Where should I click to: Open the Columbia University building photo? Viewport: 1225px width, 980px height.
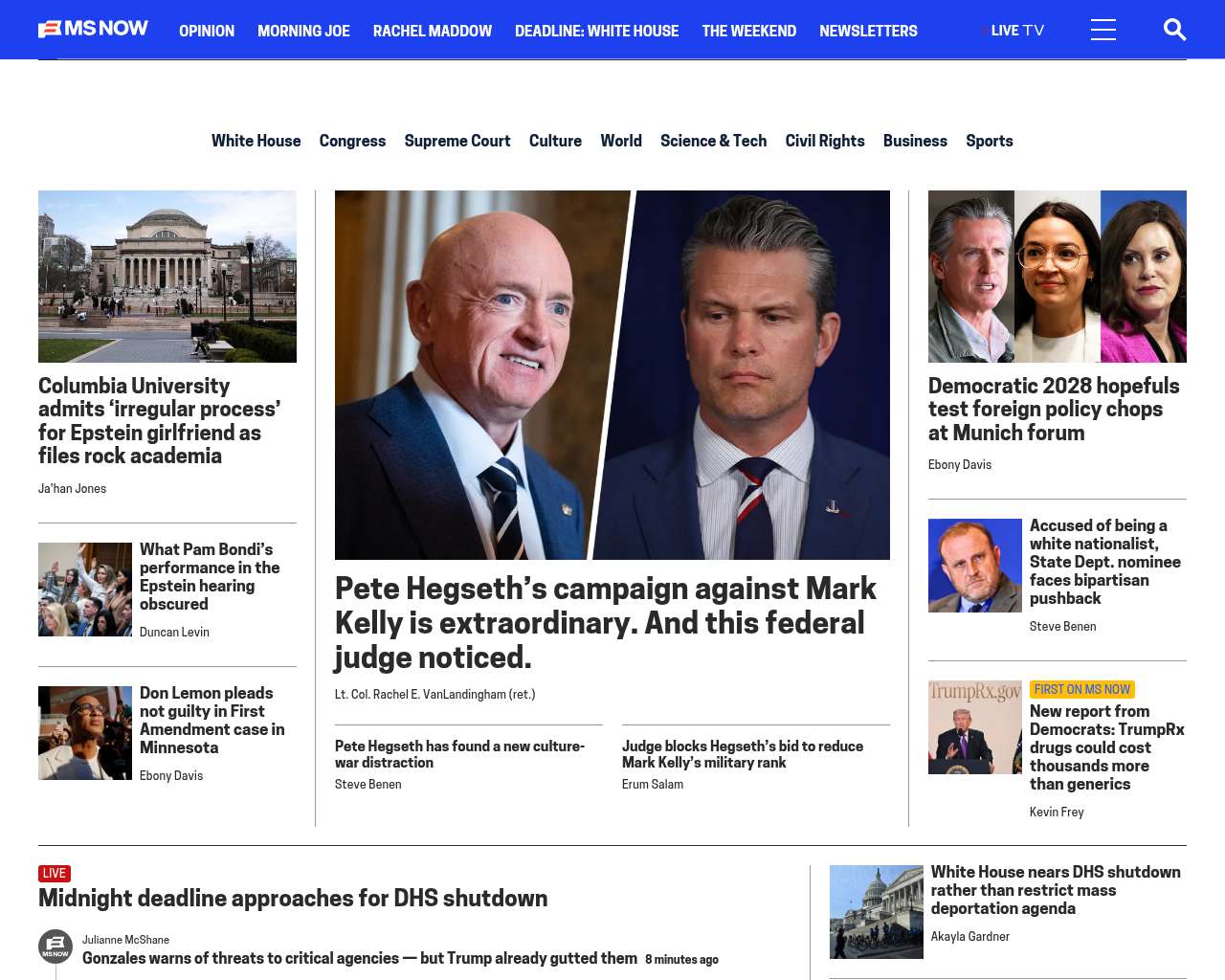(x=167, y=277)
